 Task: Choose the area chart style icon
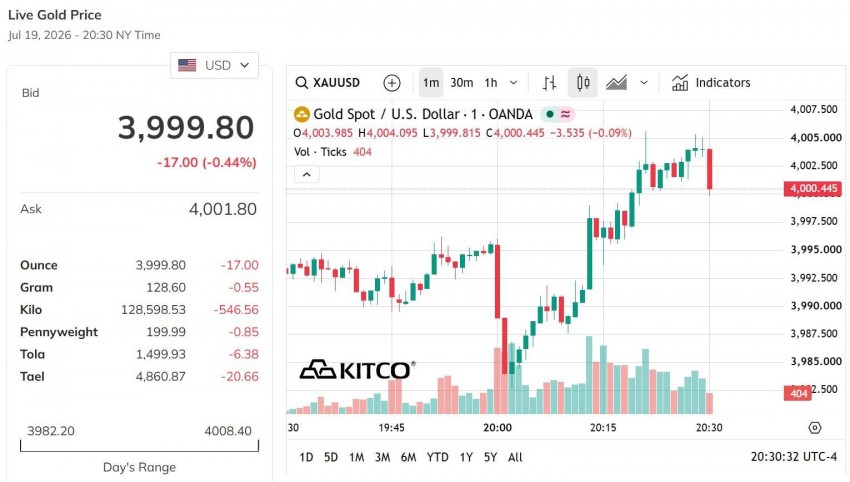(616, 83)
